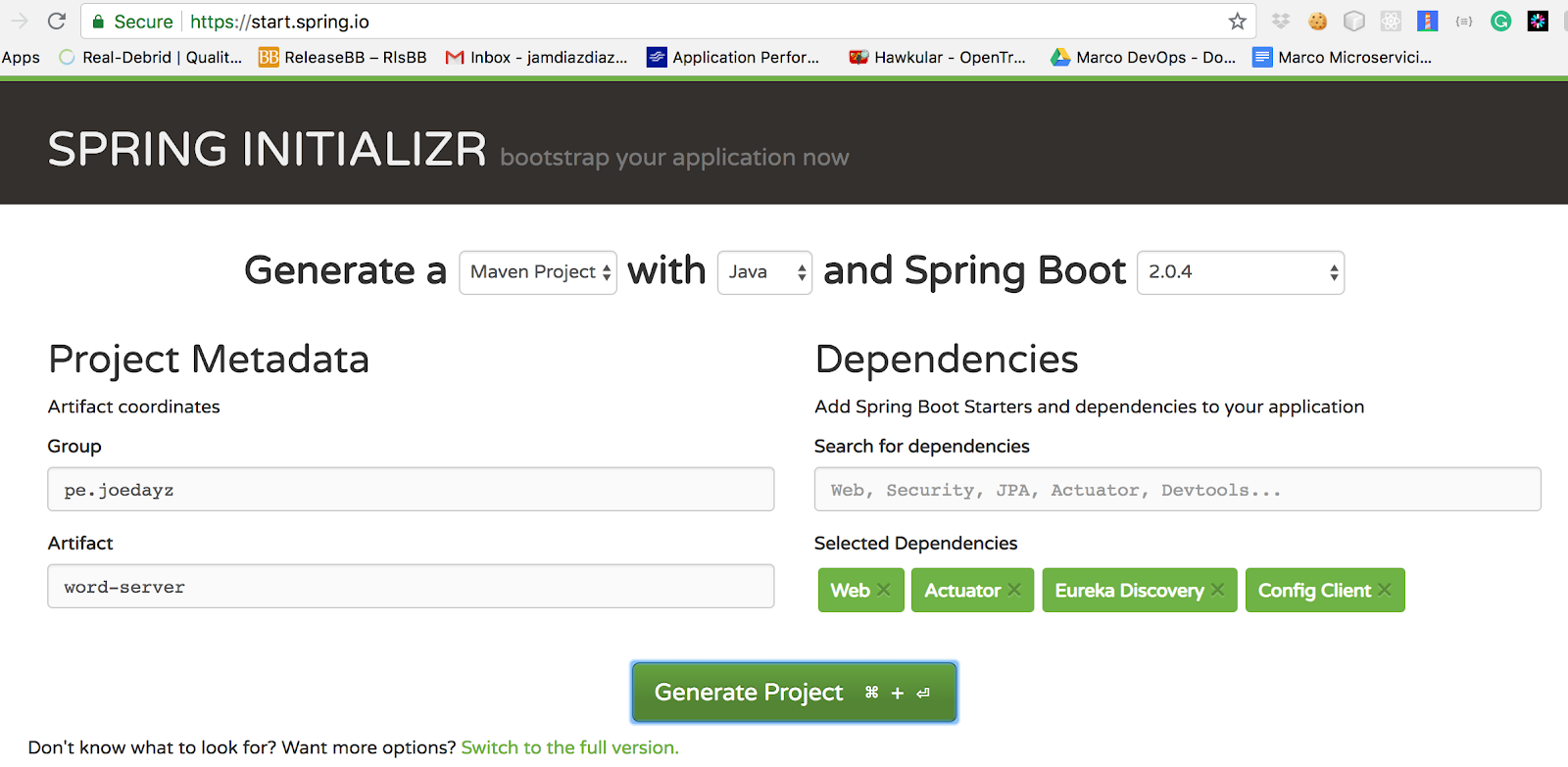Open the Marco DevOps Drive bookmark
Screen dimensions: 1568x767
tap(1143, 58)
